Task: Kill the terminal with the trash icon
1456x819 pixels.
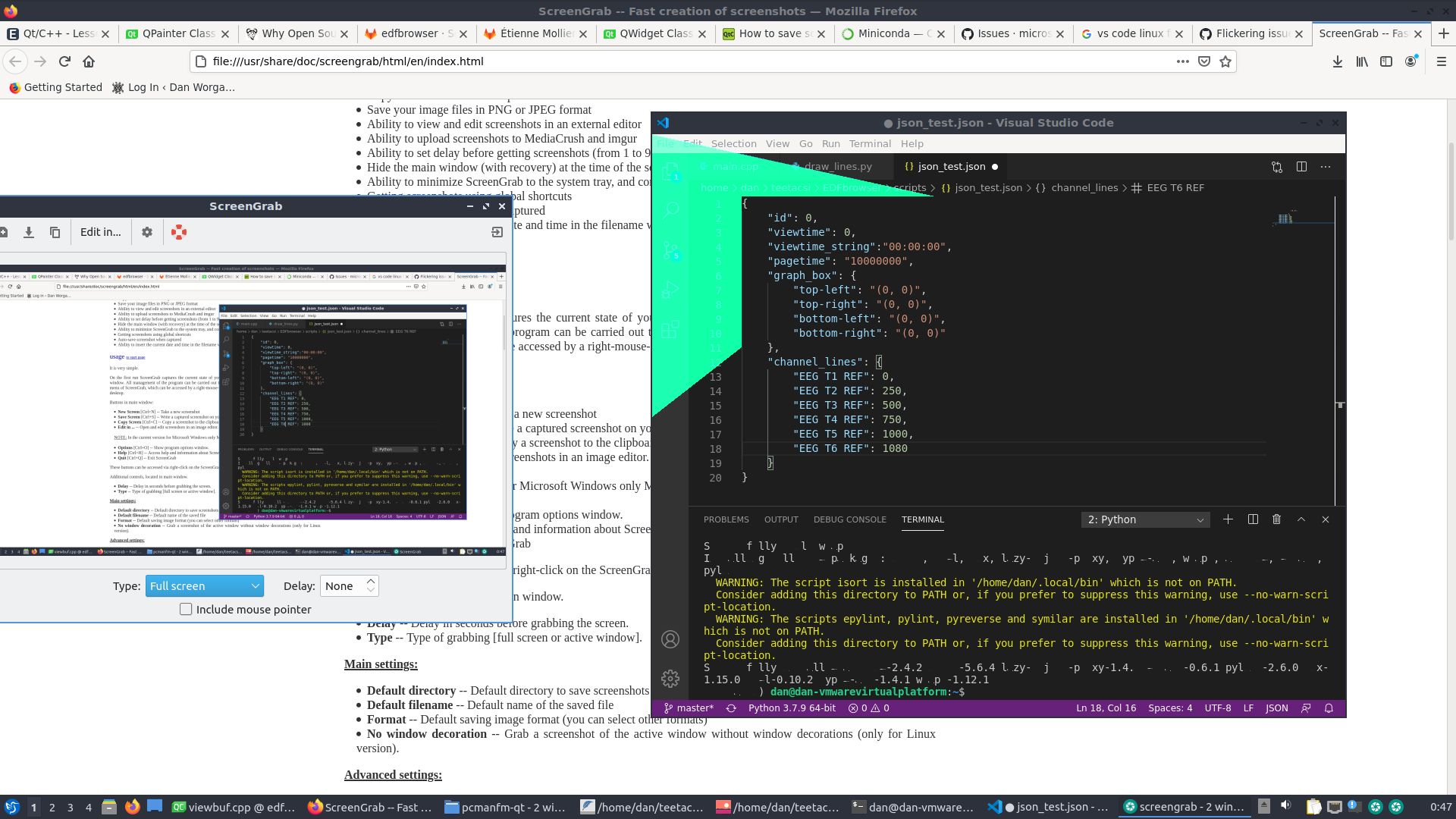Action: 1276,519
